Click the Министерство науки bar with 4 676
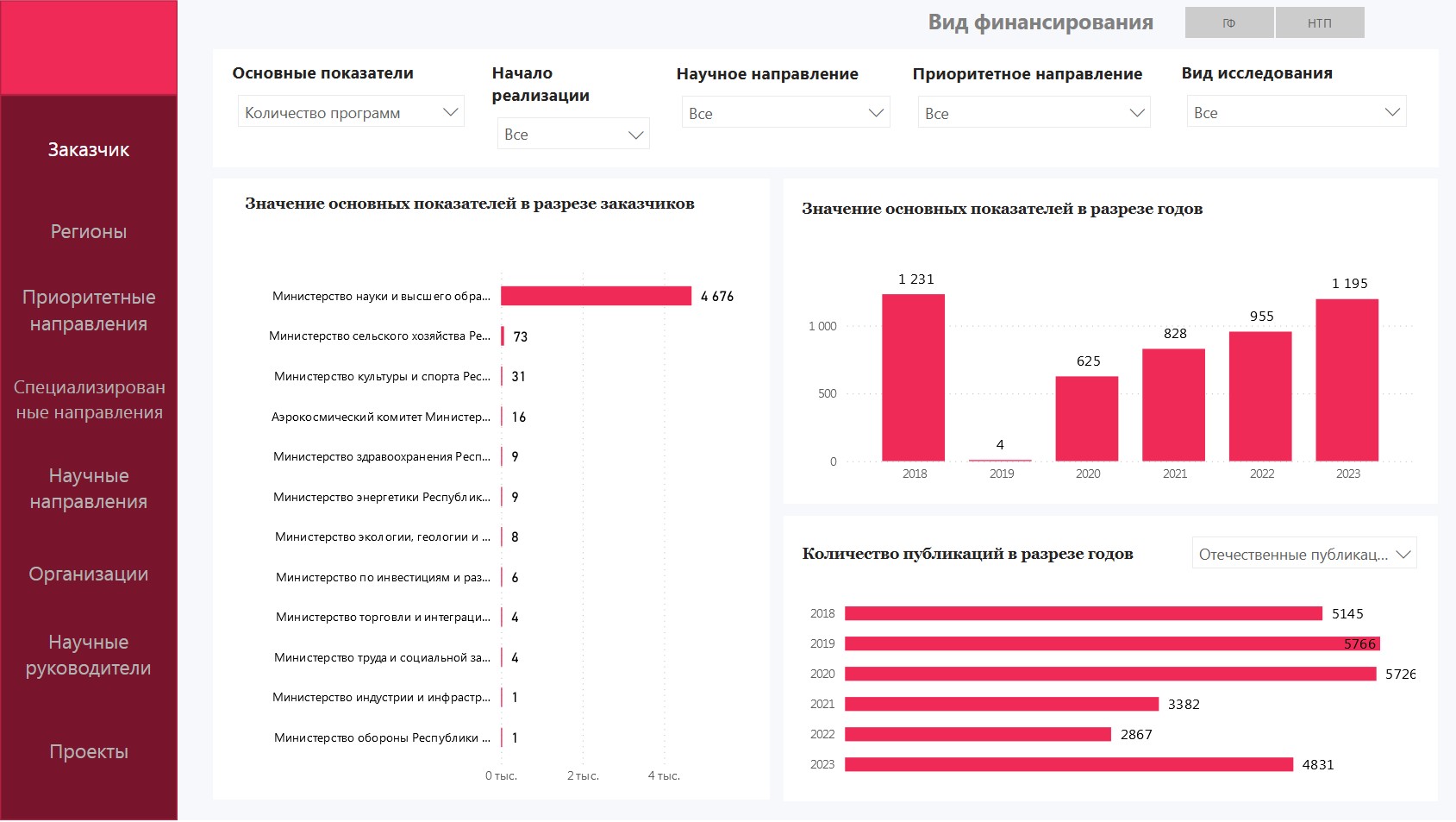Screen dimensions: 1456x822 [x=596, y=296]
